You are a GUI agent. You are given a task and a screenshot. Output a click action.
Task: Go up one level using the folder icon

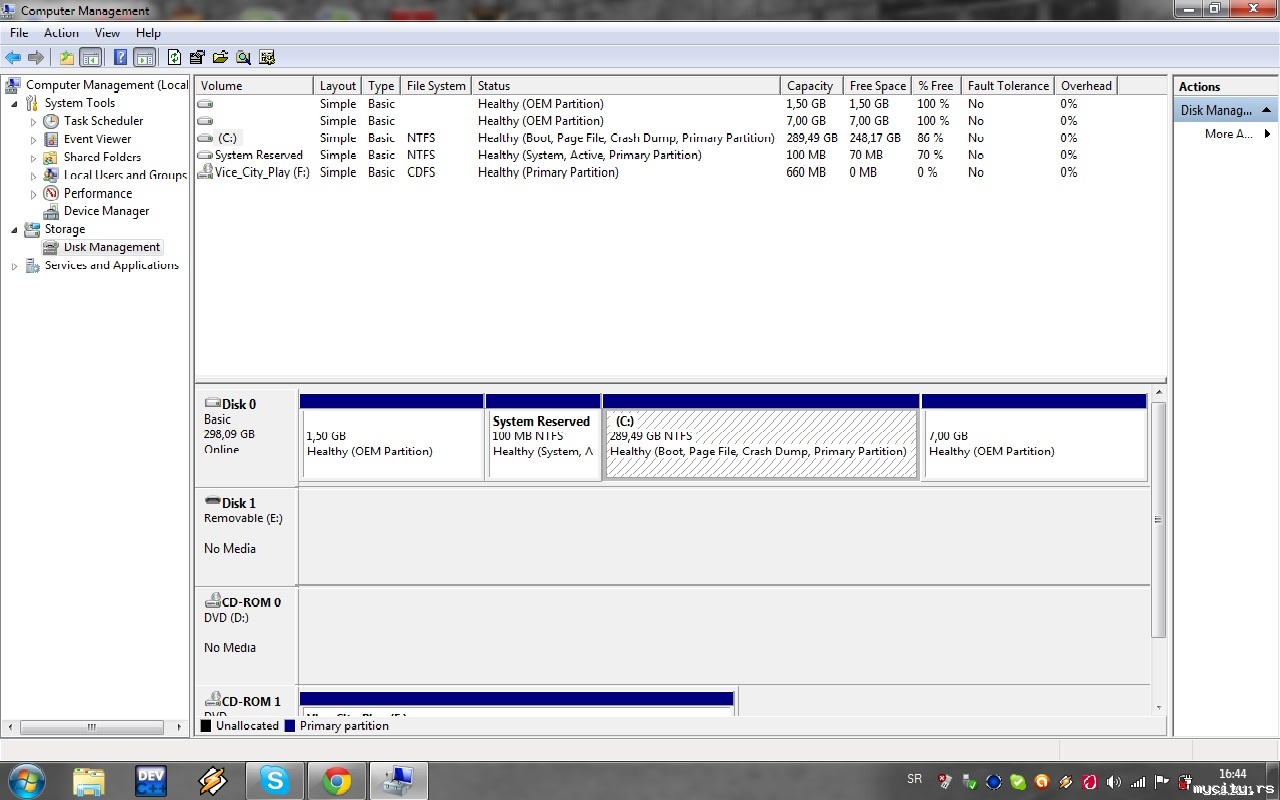pos(67,58)
